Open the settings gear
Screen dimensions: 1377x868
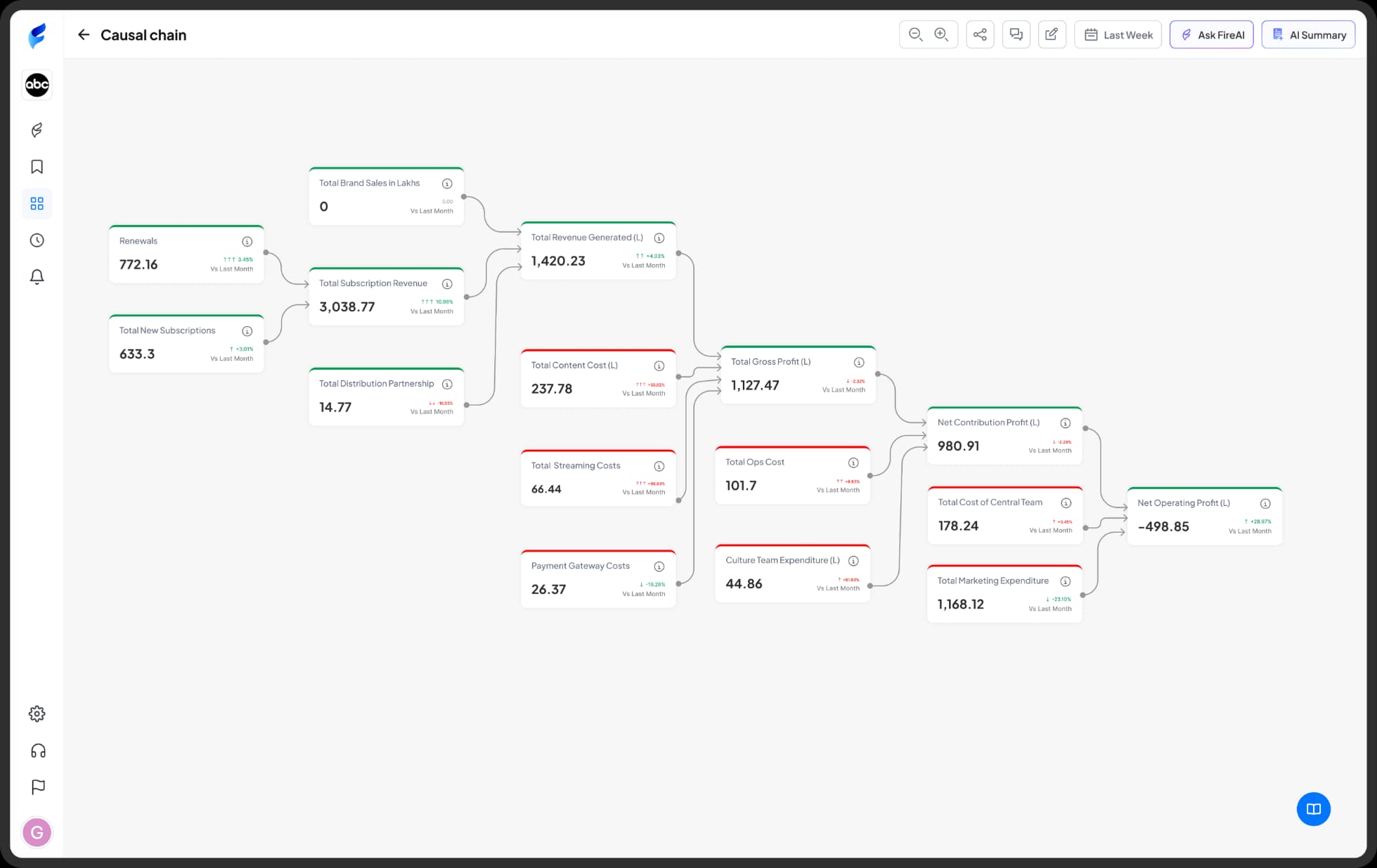[37, 713]
